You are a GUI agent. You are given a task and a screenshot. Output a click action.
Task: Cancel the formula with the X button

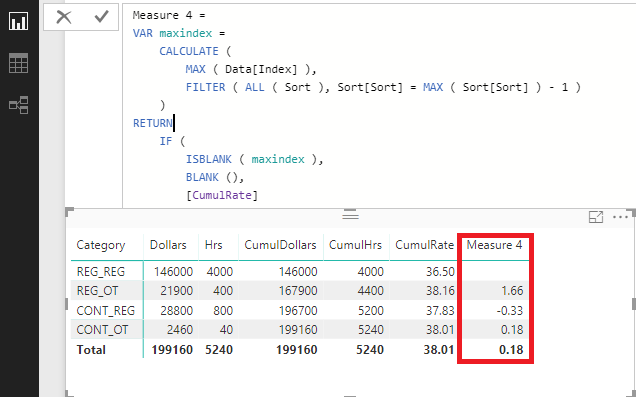(64, 17)
